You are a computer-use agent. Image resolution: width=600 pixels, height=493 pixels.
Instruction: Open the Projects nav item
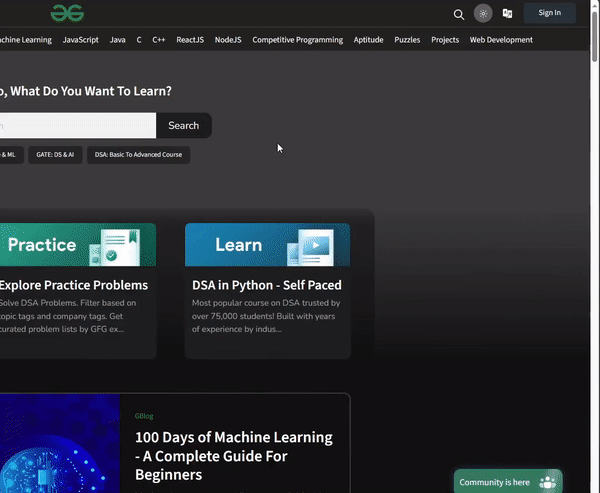coord(445,40)
